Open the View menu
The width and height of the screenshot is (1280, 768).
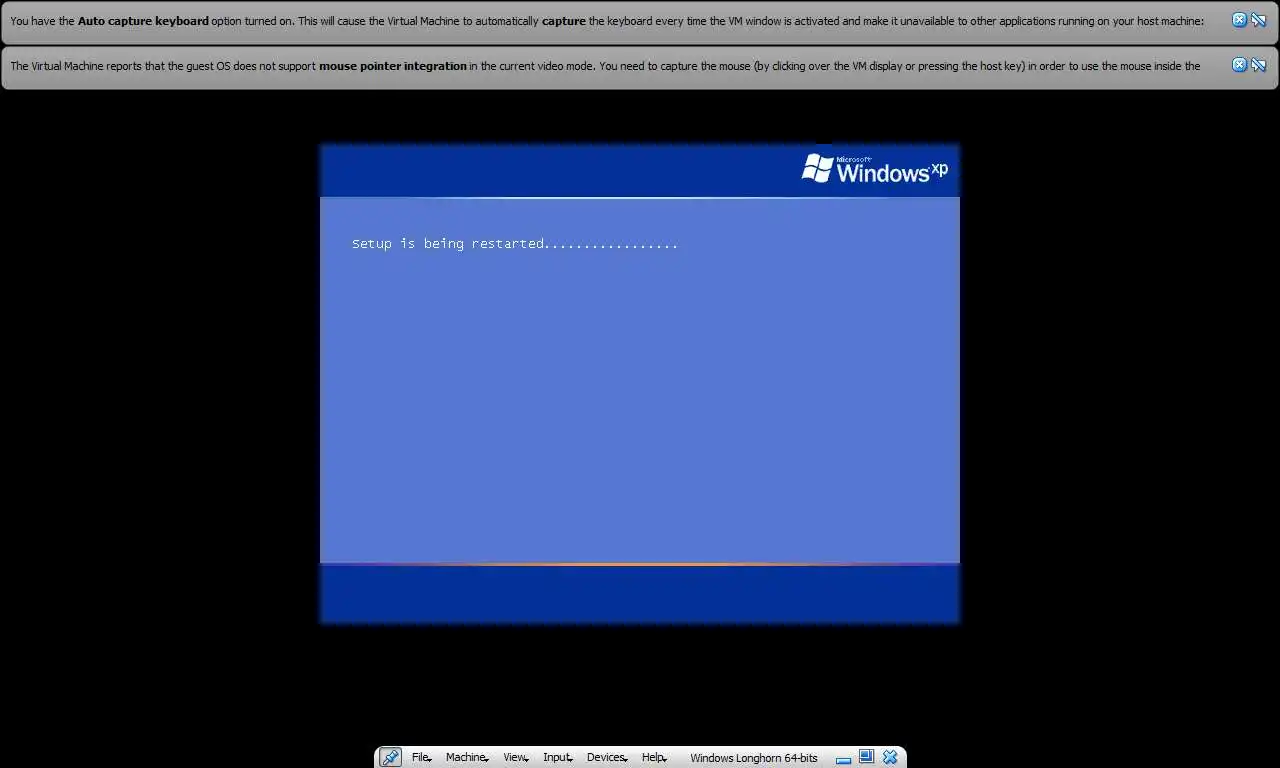pyautogui.click(x=516, y=757)
